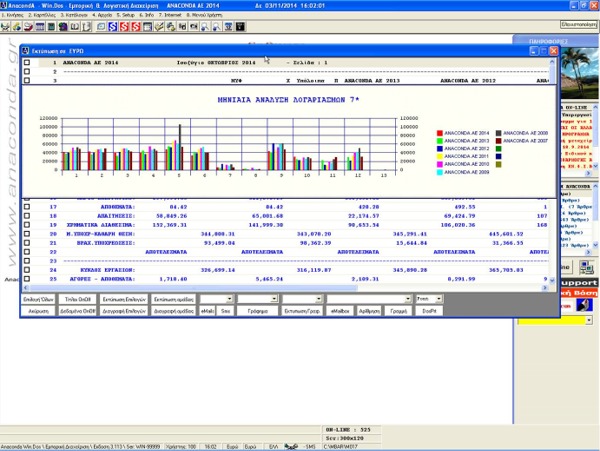Click the Γράφημα button
The image size is (600, 451).
click(x=256, y=311)
